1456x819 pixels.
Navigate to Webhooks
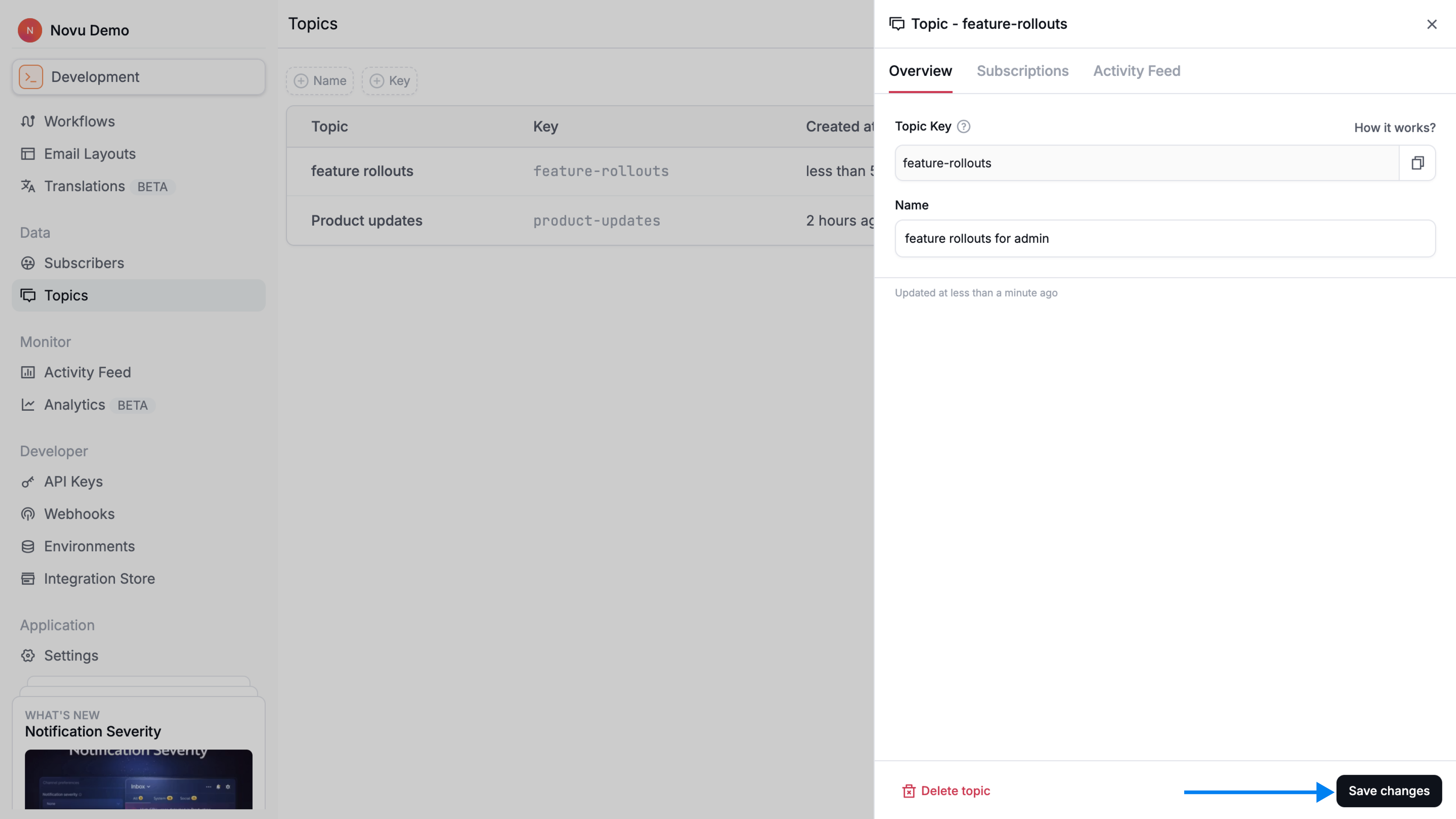79,514
